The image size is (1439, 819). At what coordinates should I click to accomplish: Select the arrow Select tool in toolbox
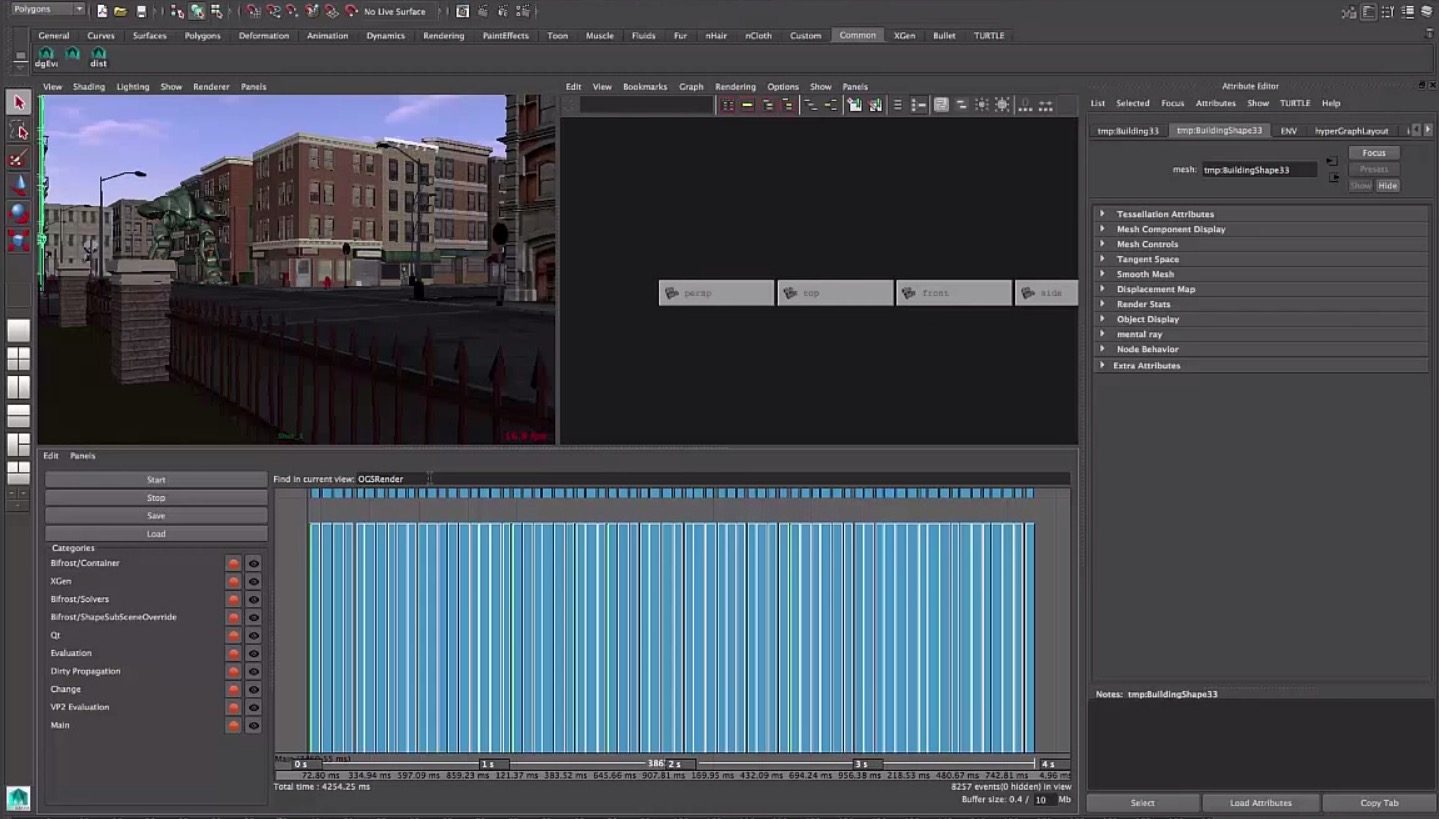pyautogui.click(x=18, y=102)
